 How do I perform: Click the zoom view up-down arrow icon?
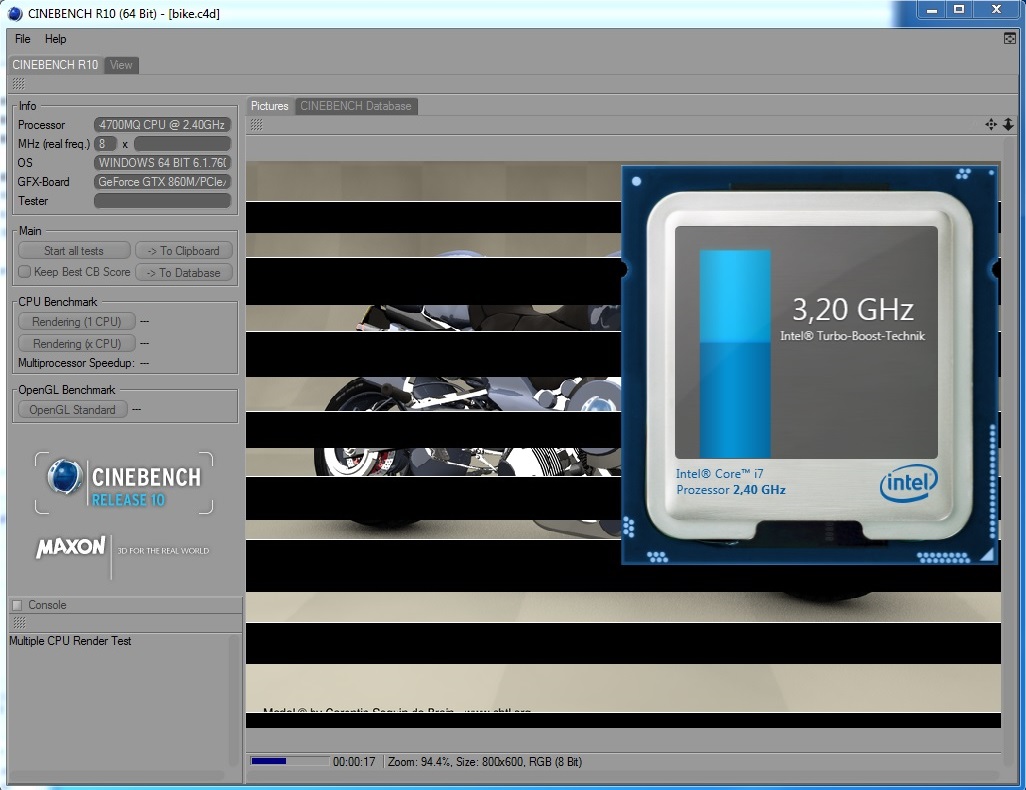point(1008,124)
